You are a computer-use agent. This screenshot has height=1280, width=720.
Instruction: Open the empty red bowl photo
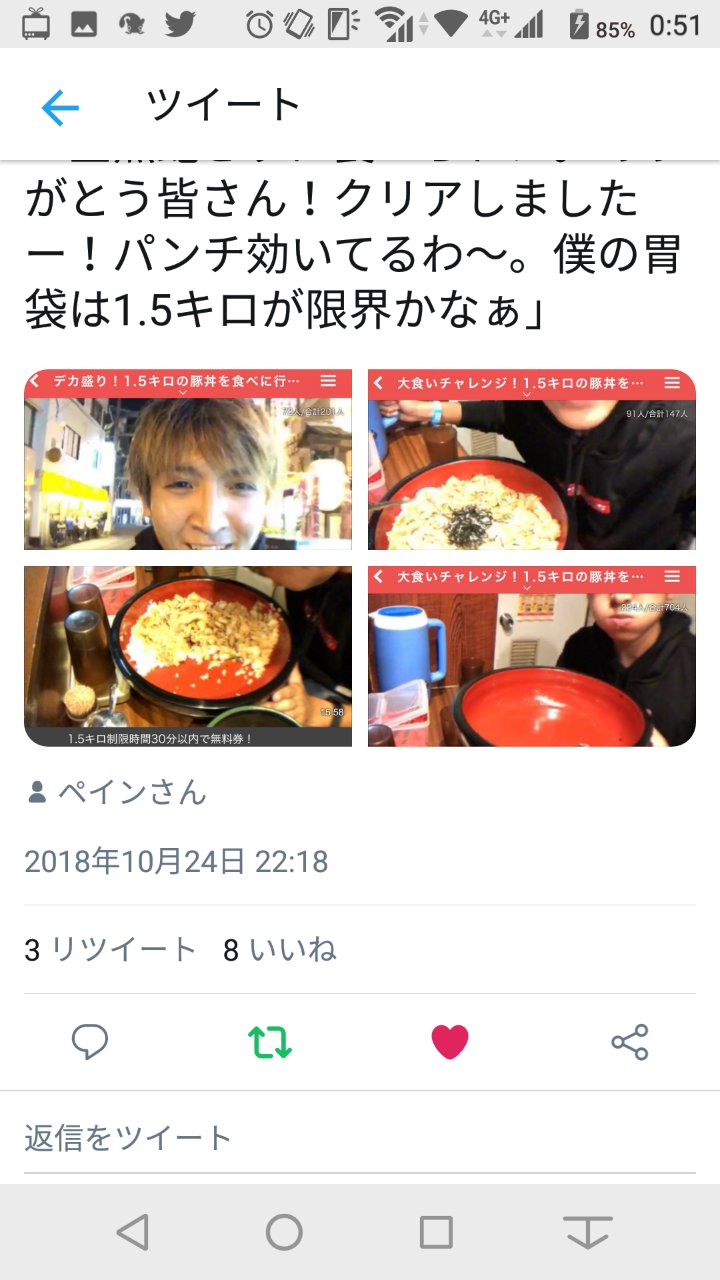(x=532, y=656)
